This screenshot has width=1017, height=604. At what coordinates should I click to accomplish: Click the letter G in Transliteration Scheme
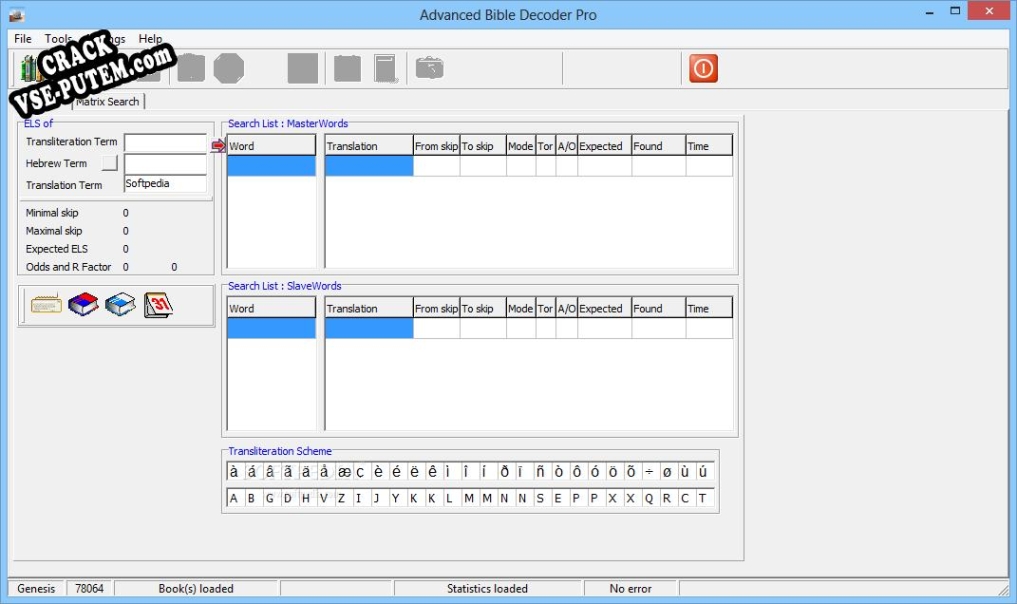click(x=269, y=498)
